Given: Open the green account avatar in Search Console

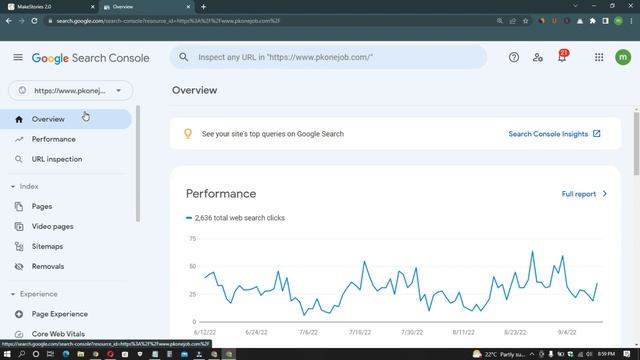Looking at the screenshot, I should [x=623, y=57].
